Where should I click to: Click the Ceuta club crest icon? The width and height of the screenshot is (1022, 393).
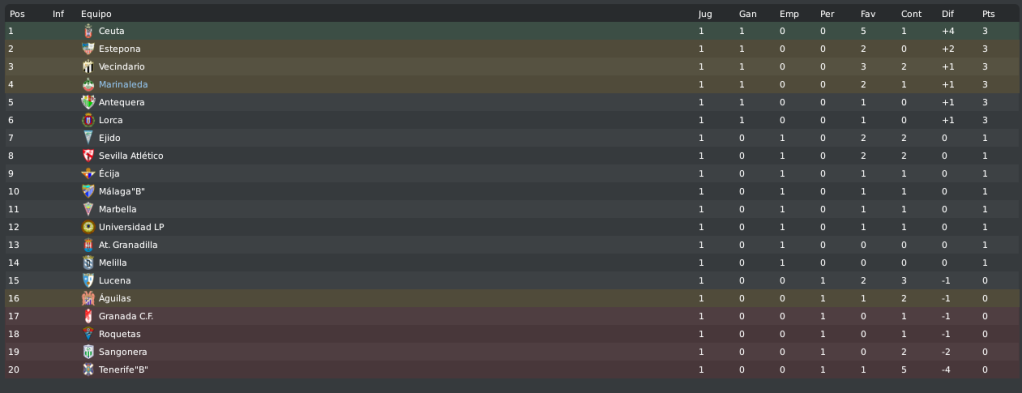pyautogui.click(x=88, y=31)
